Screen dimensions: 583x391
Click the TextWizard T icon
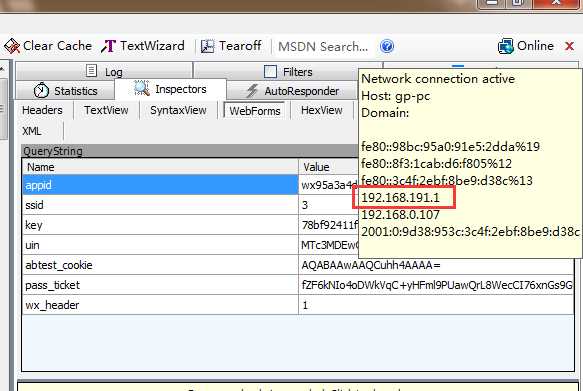click(108, 46)
